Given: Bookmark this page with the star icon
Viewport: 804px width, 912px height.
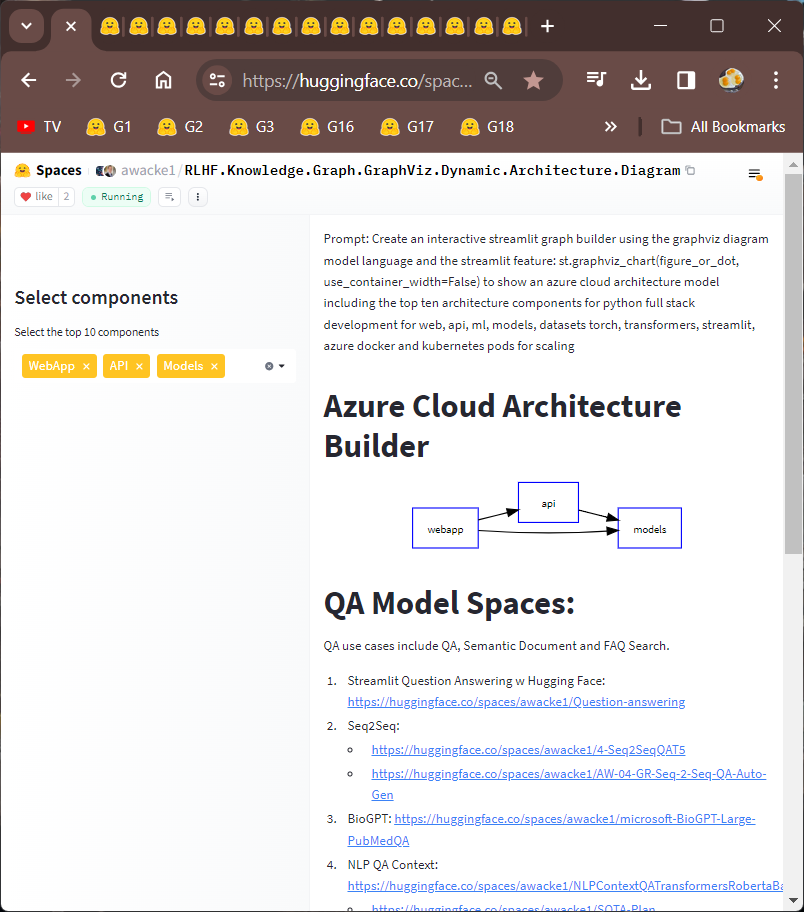Looking at the screenshot, I should pos(533,81).
